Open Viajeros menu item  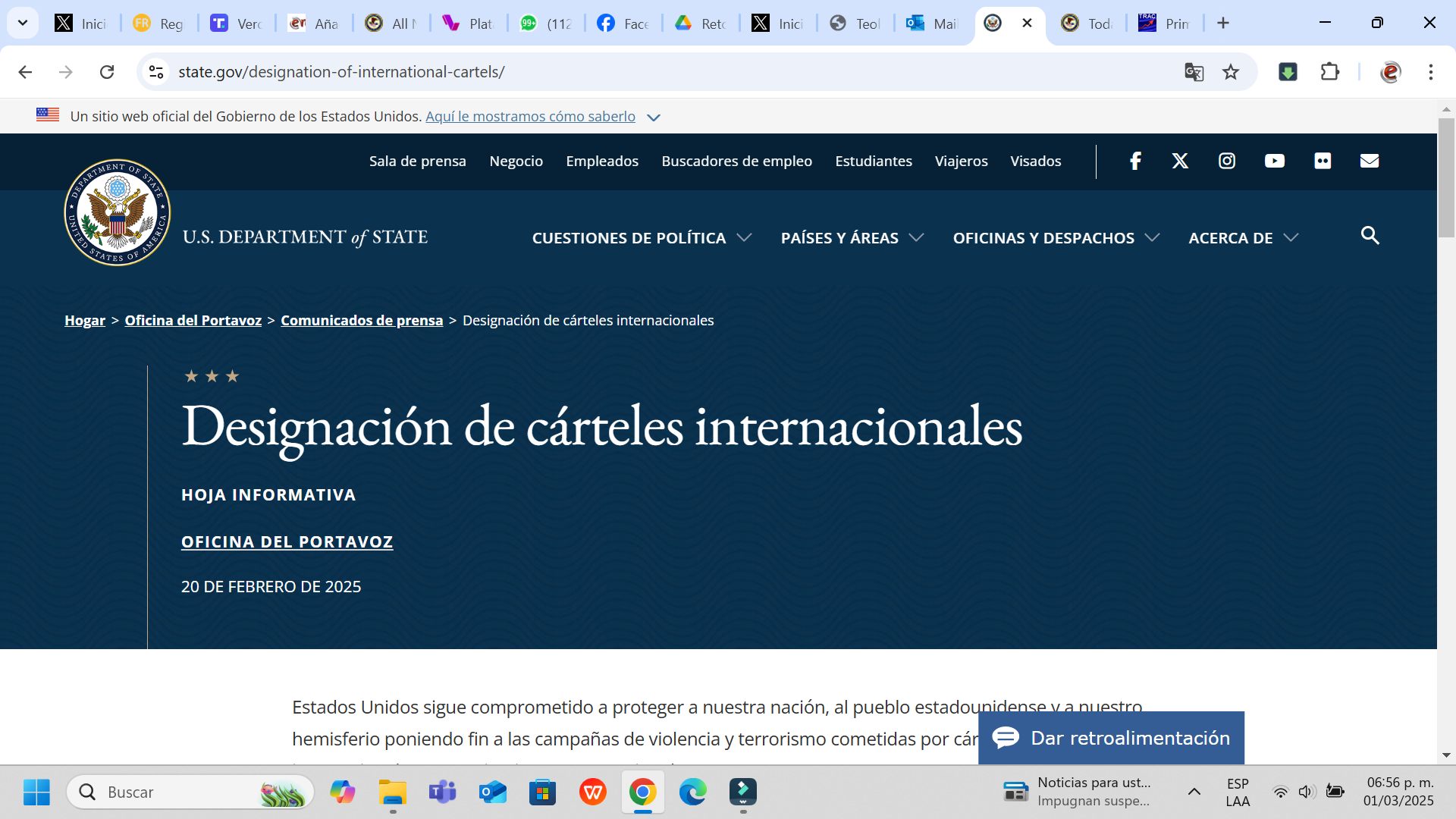click(962, 161)
